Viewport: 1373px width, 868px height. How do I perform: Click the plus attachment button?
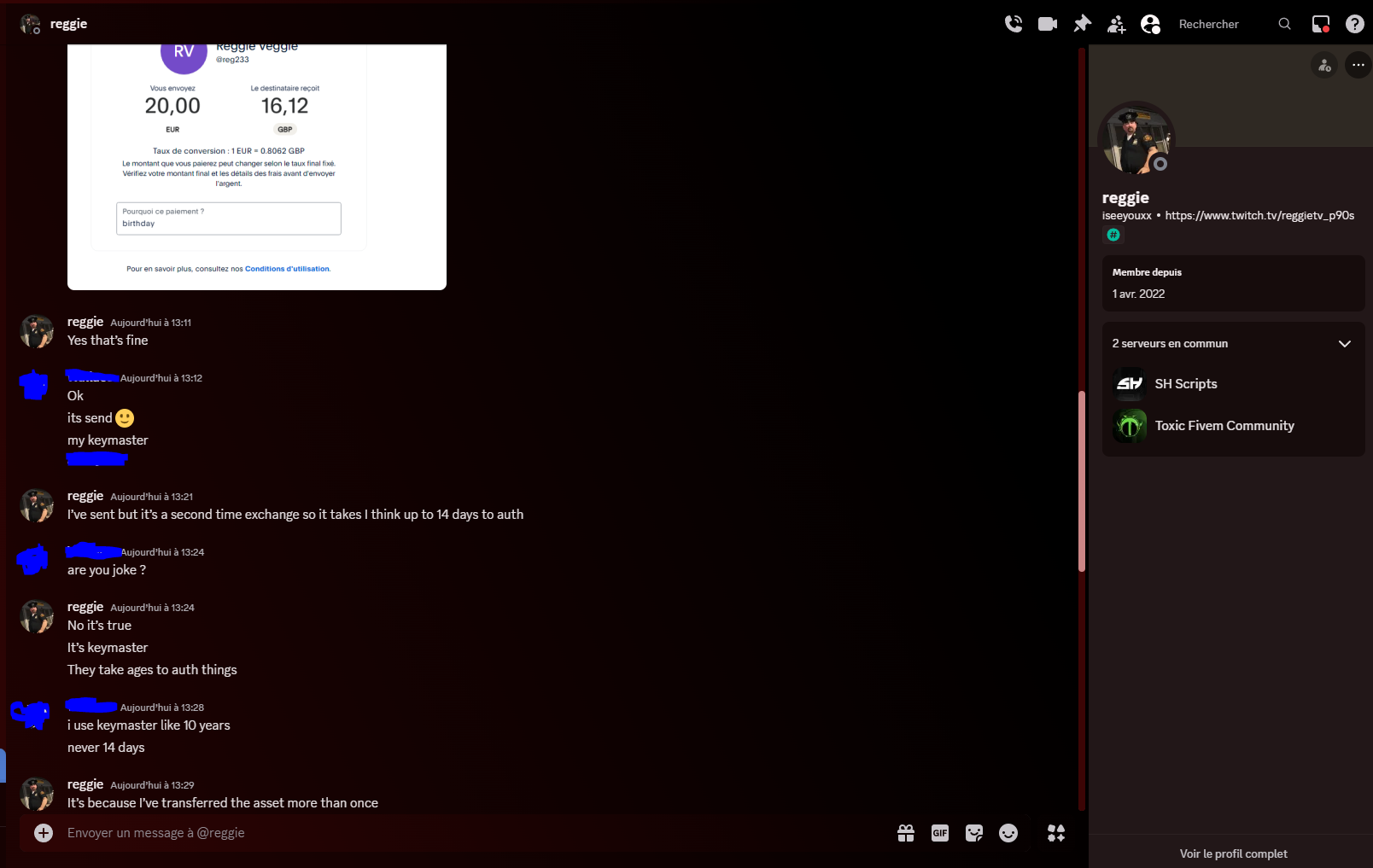(44, 833)
